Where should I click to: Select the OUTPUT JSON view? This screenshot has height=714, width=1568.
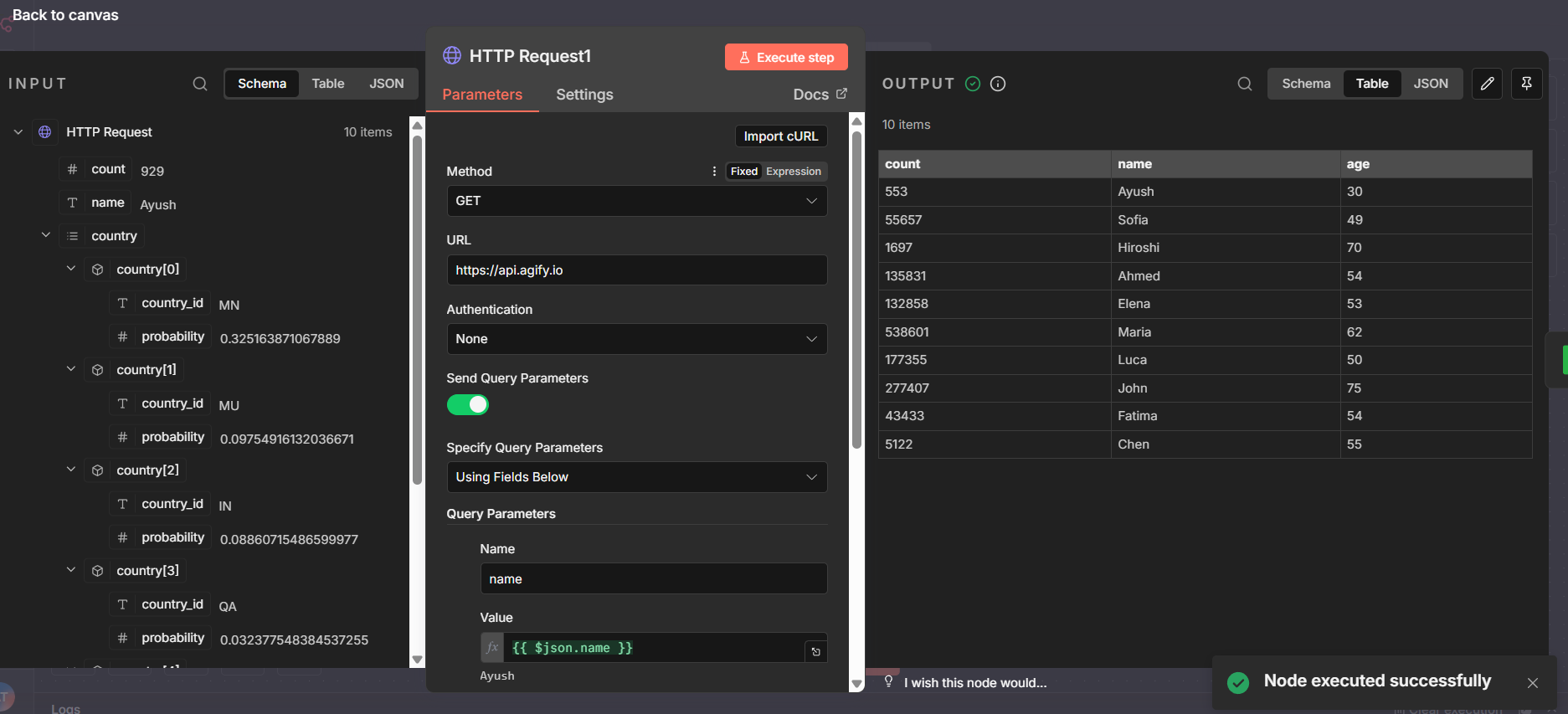point(1431,84)
